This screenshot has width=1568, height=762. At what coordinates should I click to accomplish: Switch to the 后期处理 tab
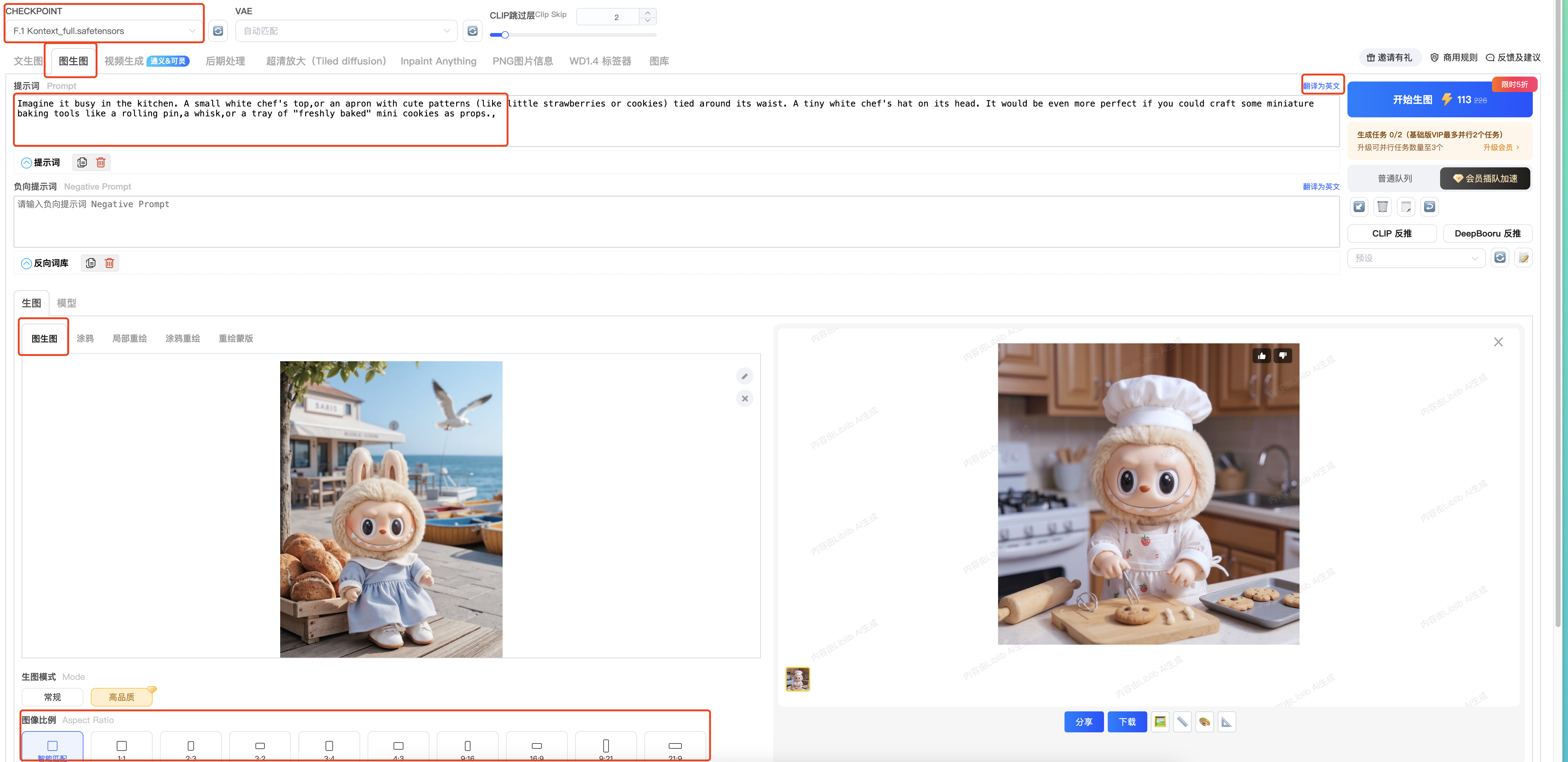tap(225, 61)
